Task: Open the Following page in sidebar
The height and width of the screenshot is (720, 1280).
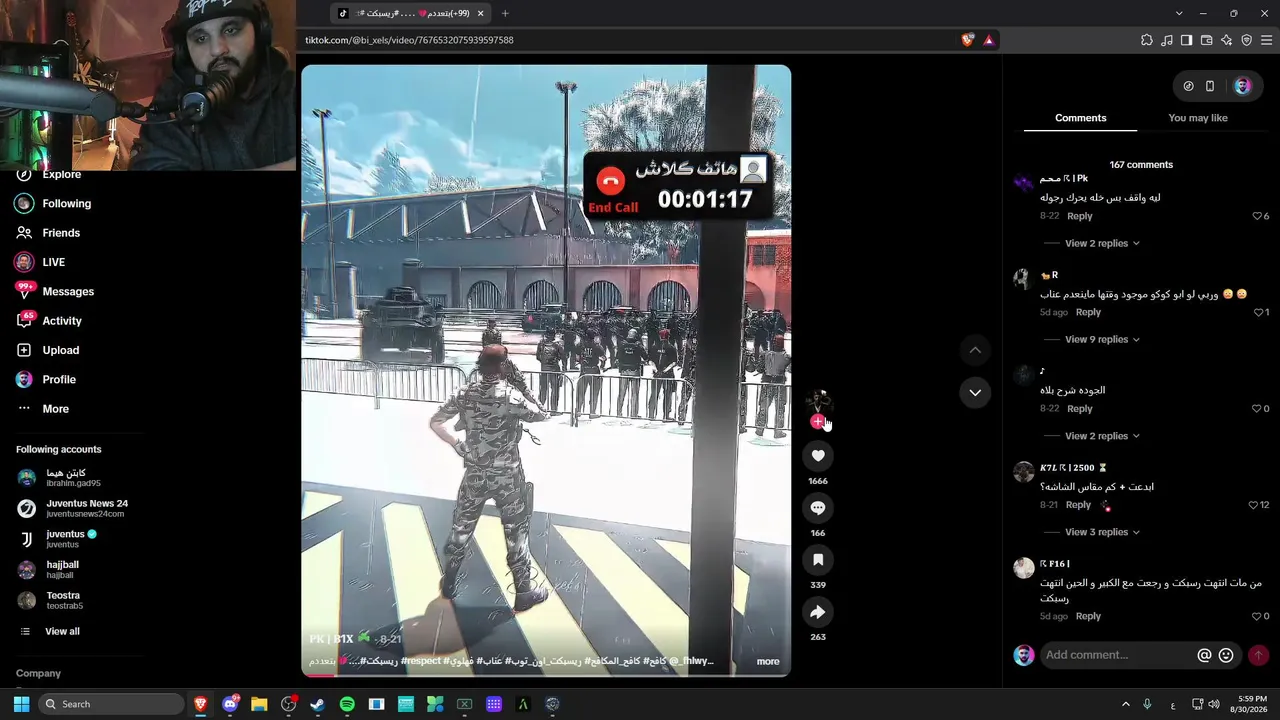Action: coord(66,203)
